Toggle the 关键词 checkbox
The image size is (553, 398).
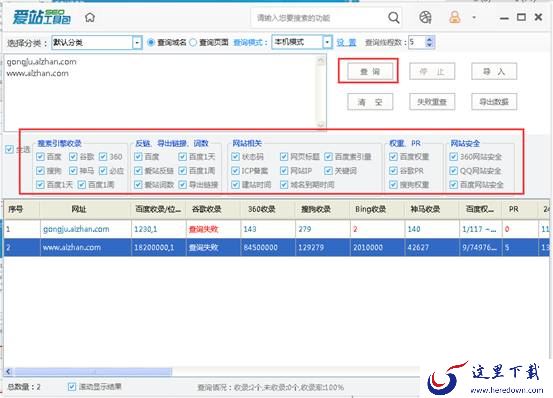click(328, 171)
